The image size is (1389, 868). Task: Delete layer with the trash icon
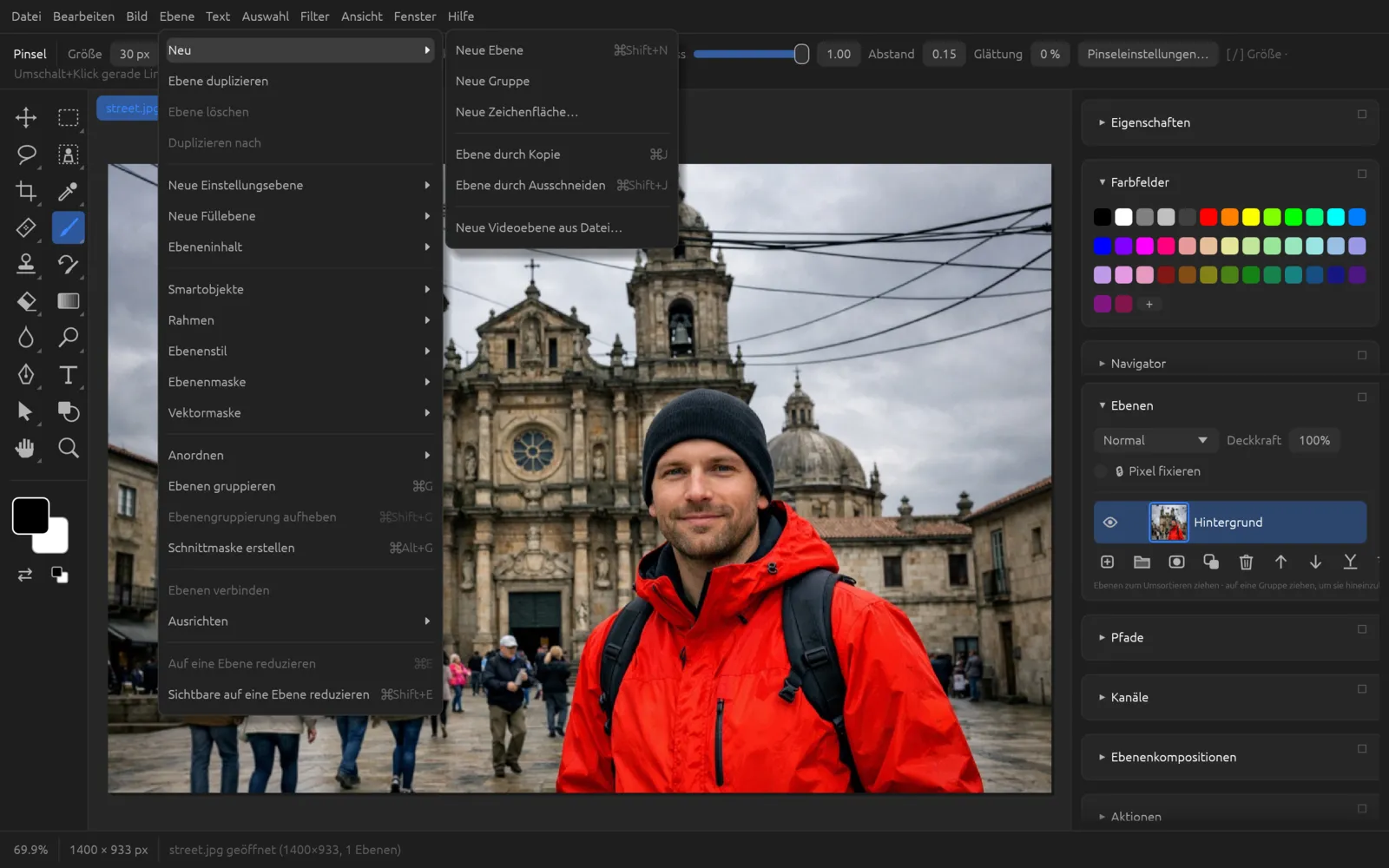click(x=1246, y=562)
